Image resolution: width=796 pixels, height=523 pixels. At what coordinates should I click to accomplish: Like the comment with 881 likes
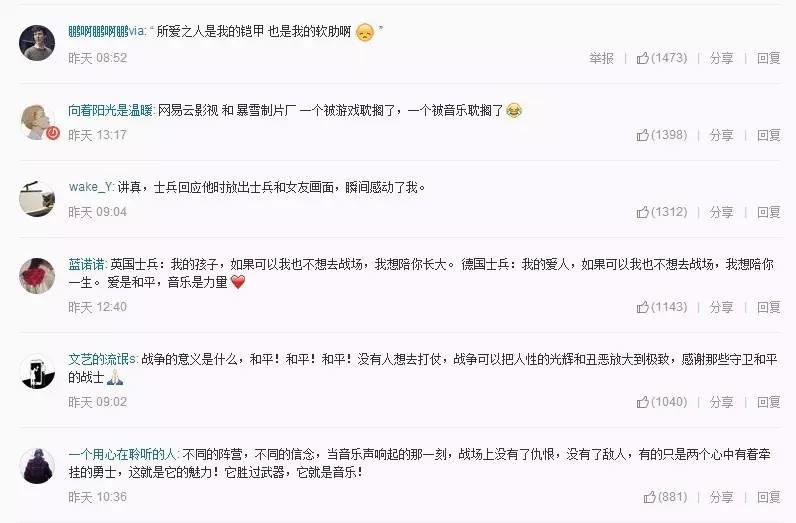click(665, 497)
